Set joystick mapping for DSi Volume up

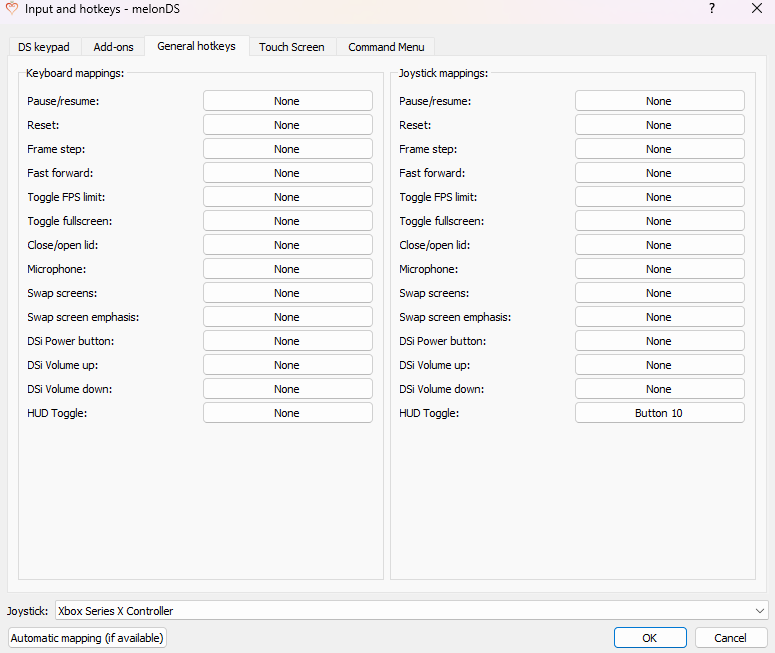[x=659, y=365]
